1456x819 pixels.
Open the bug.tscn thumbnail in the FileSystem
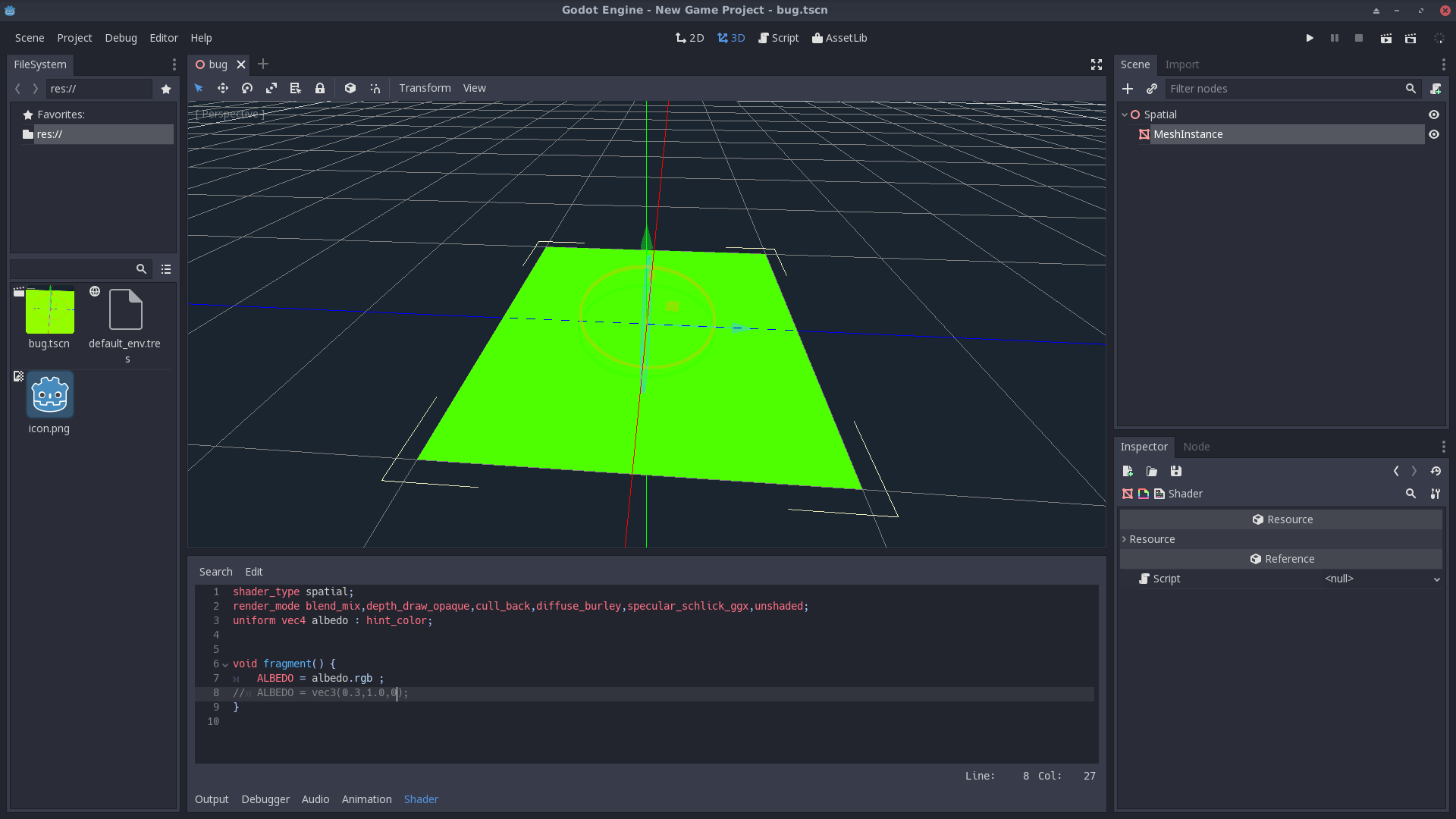pyautogui.click(x=49, y=310)
